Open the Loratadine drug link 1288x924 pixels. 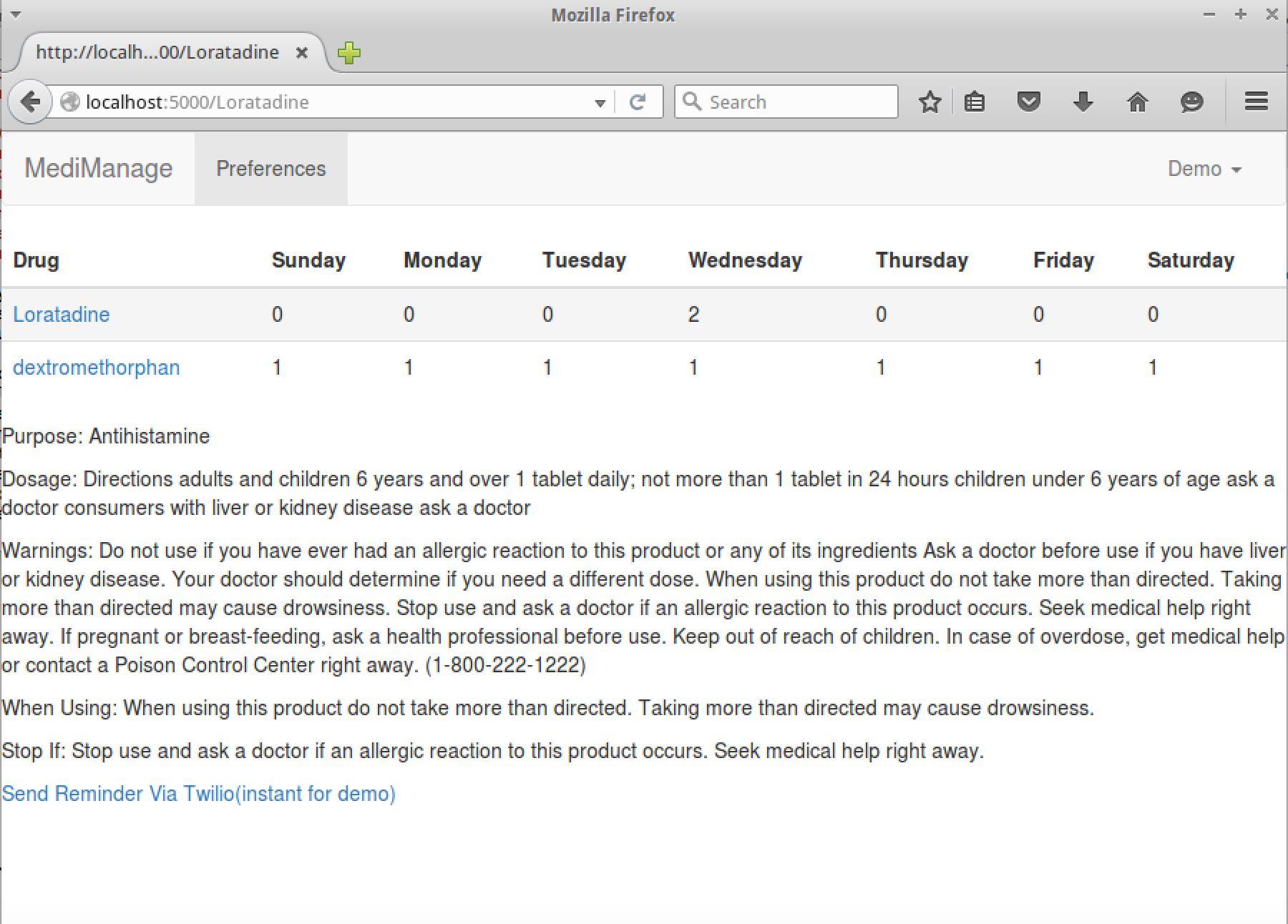click(x=62, y=315)
